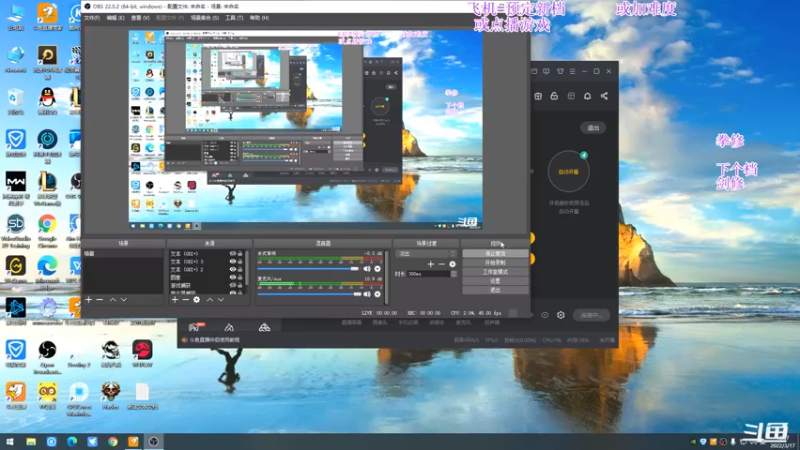Open source properties gear in the Sources panel
This screenshot has height=450, width=800.
pos(197,300)
